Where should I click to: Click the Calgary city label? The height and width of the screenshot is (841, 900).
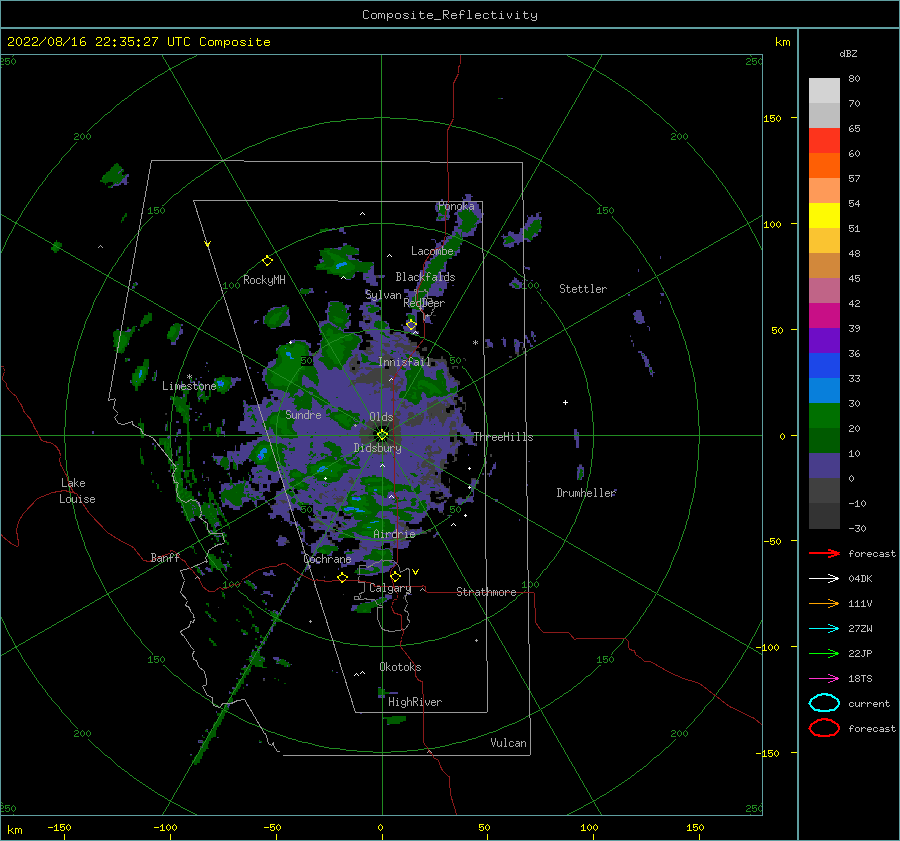point(390,588)
